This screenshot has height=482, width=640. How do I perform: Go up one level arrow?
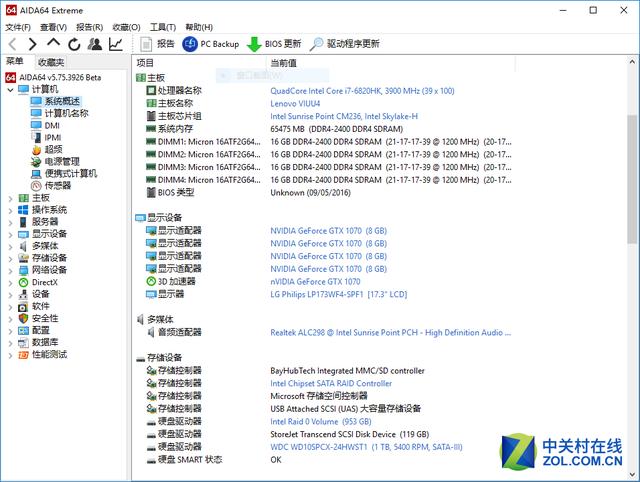pyautogui.click(x=53, y=43)
